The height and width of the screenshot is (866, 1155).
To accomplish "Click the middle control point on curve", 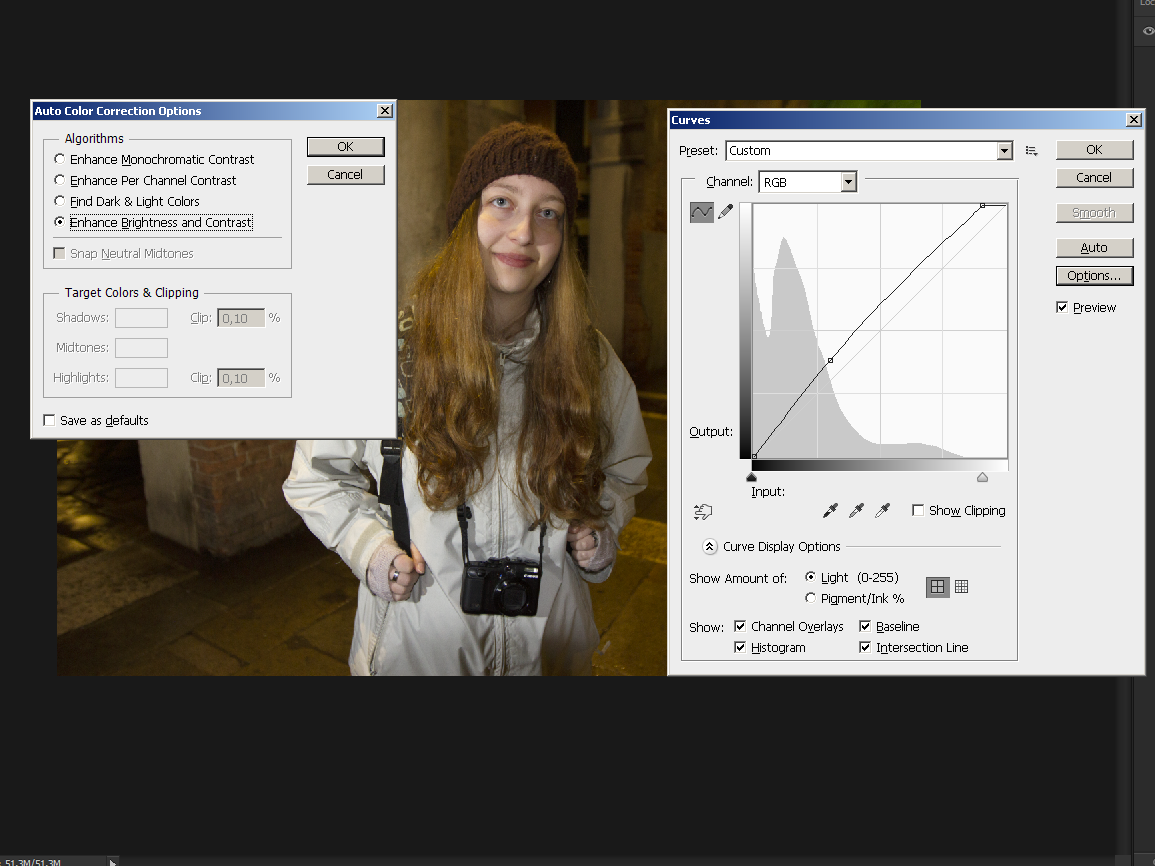I will pyautogui.click(x=831, y=360).
